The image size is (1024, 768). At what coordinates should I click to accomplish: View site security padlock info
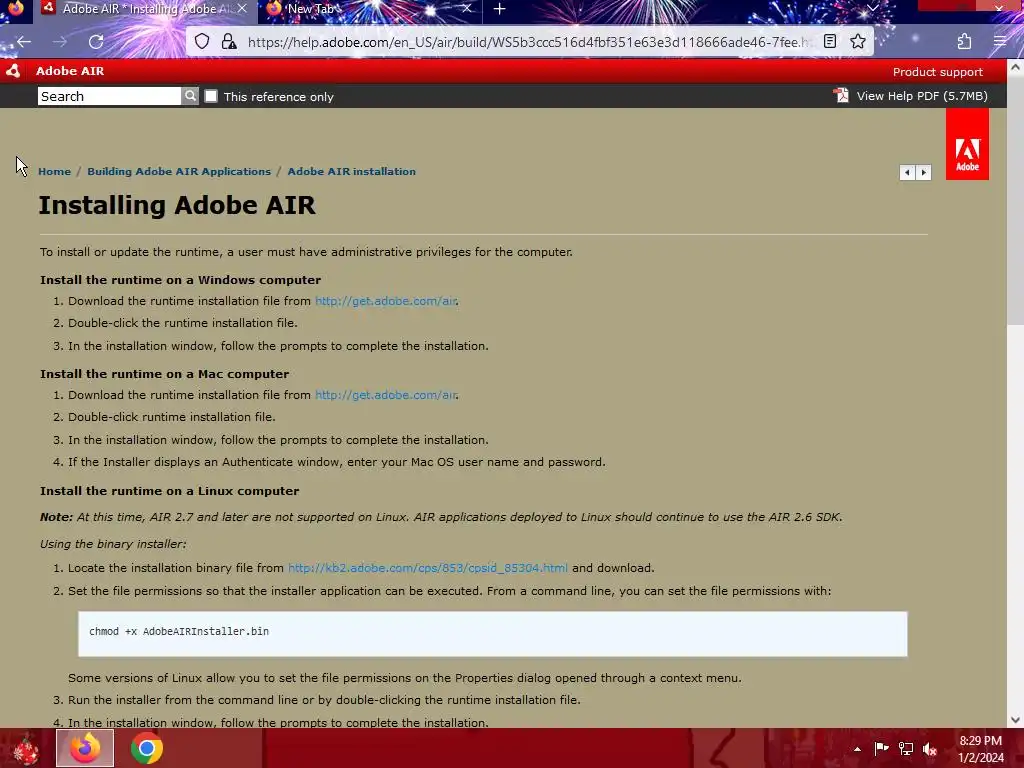(229, 42)
